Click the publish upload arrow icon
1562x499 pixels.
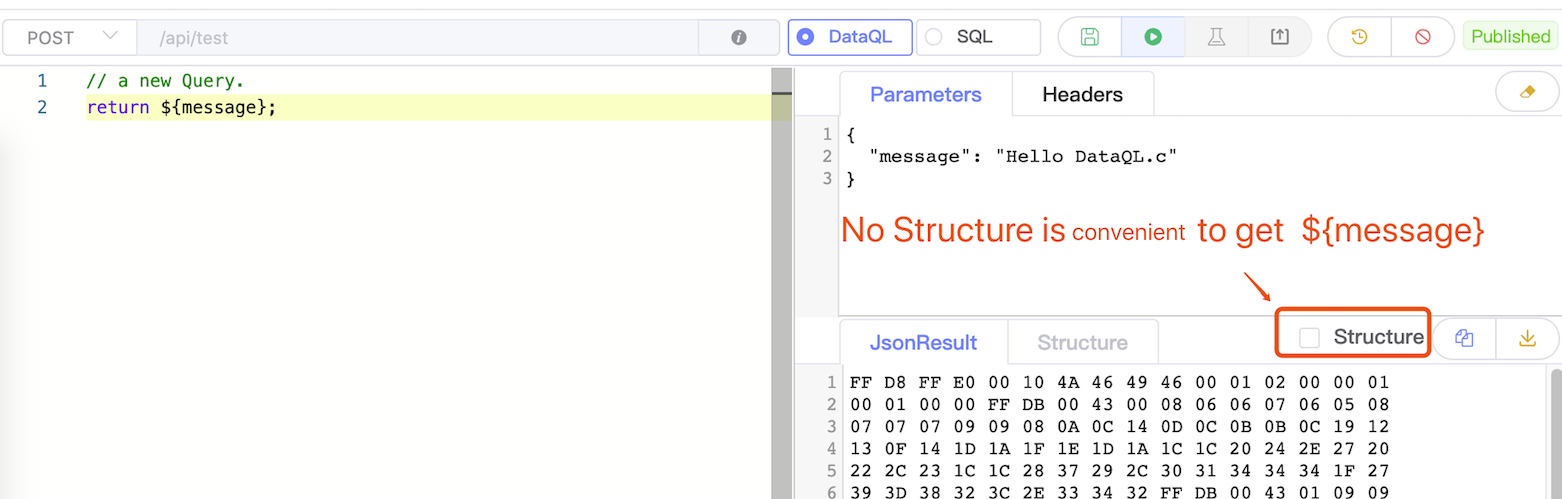coord(1279,37)
